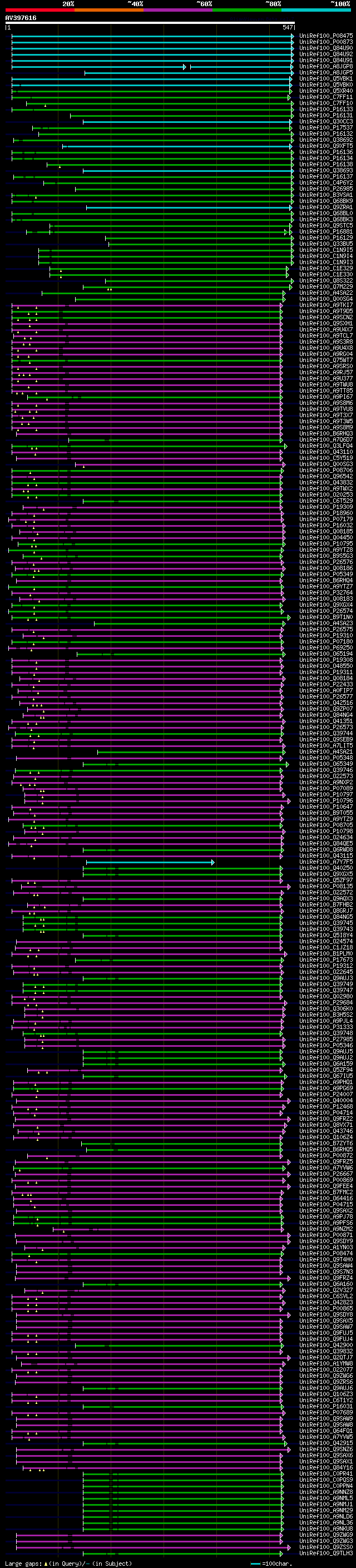Click the red segment of the identity legend
This screenshot has width=356, height=1568.
(x=40, y=10)
